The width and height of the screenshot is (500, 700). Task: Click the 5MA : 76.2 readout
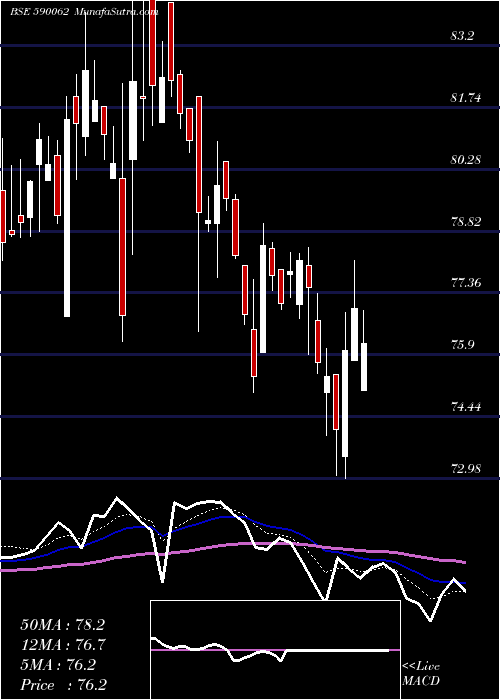pos(57,665)
